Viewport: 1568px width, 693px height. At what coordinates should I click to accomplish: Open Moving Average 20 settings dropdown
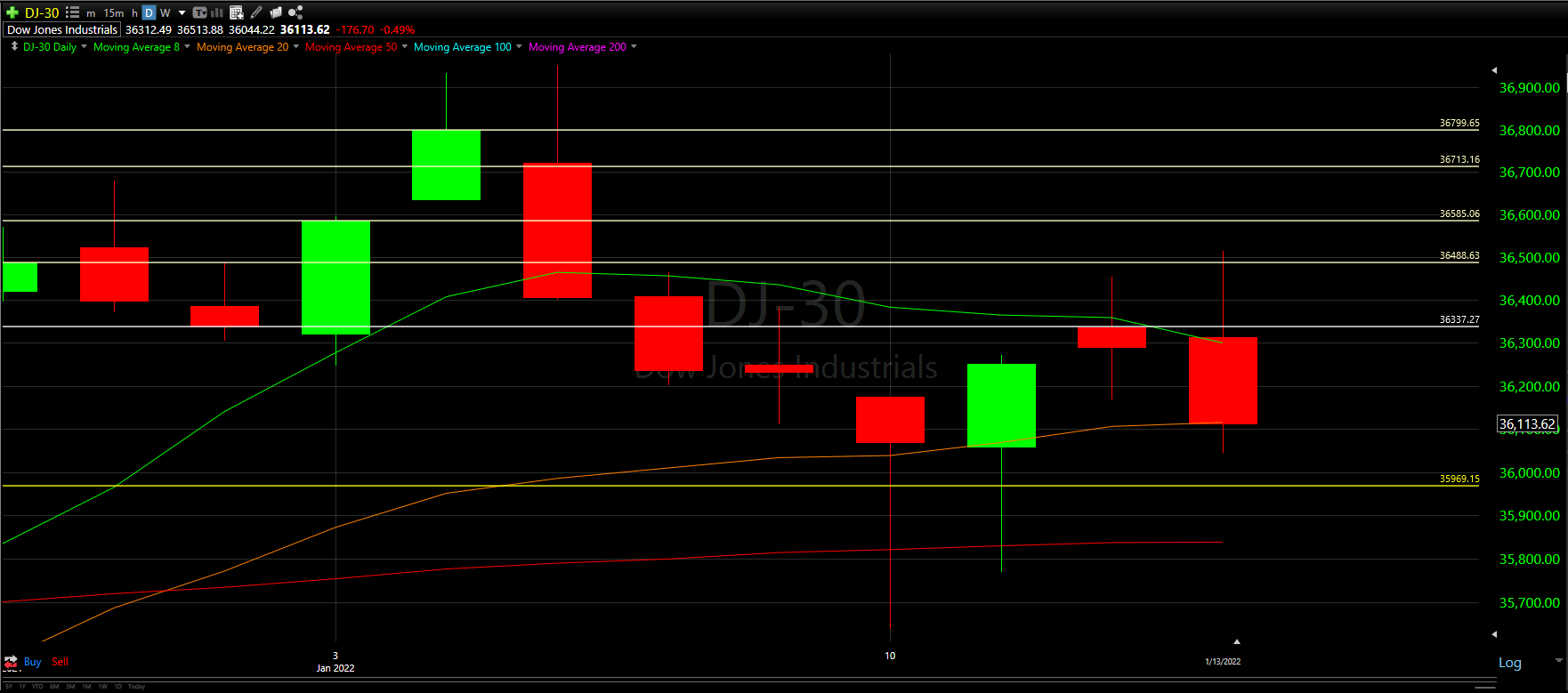(296, 46)
